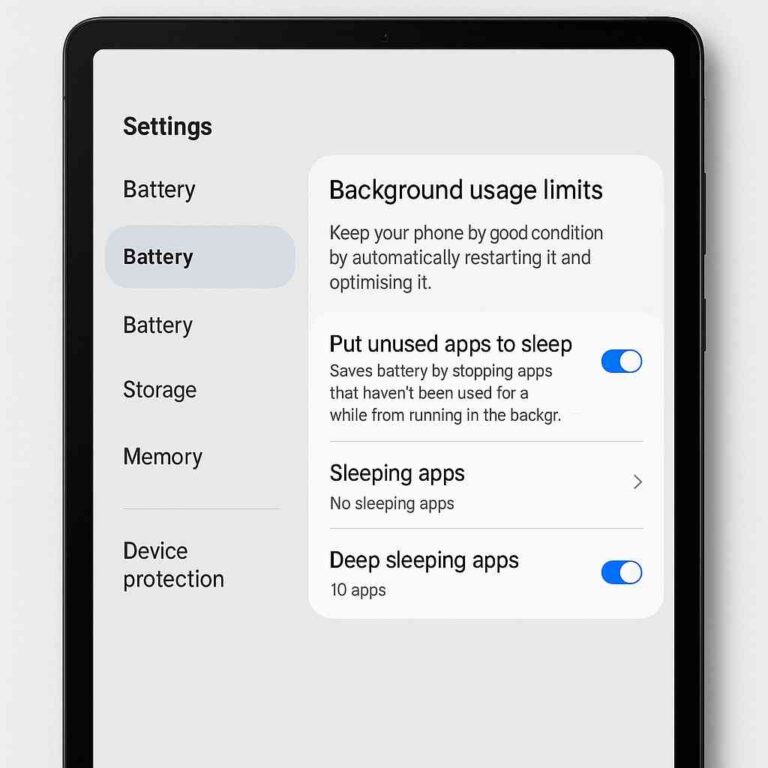Open Sleeping apps using its chevron arrow

637,482
